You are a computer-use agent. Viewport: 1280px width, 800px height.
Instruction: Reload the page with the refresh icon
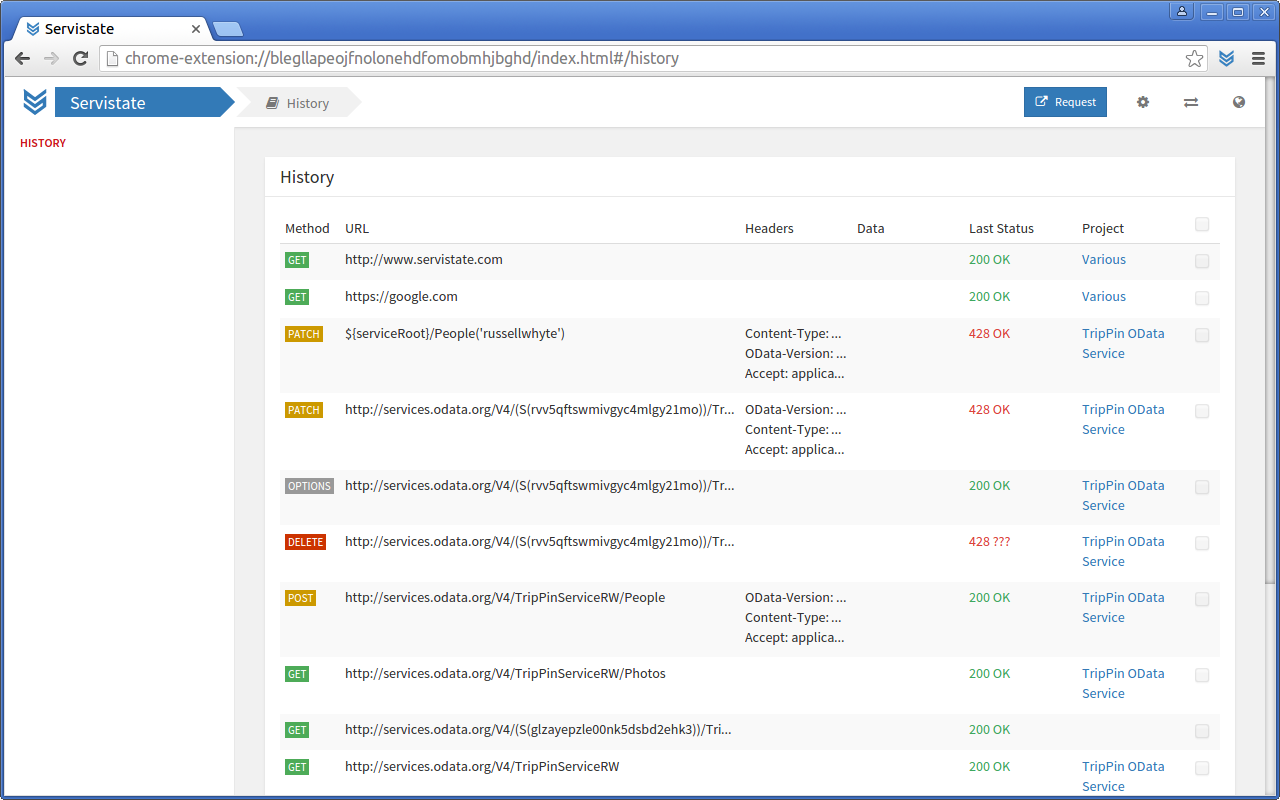coord(81,58)
